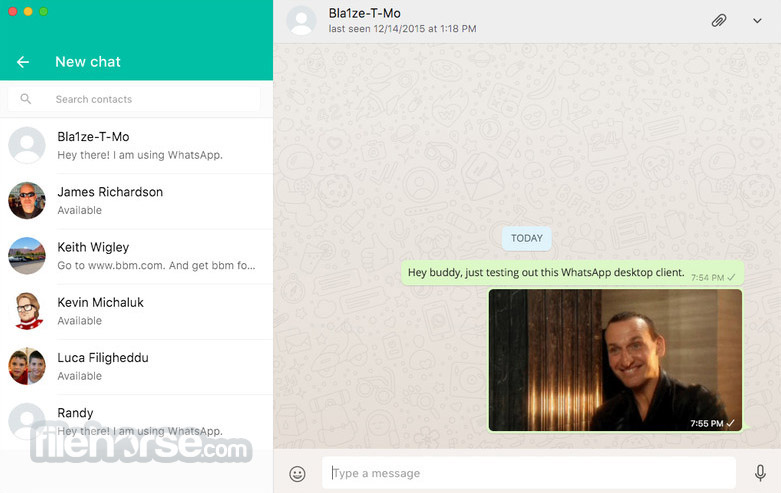
Task: Click the 'Go to www.bbm.com' status text
Action: point(156,265)
